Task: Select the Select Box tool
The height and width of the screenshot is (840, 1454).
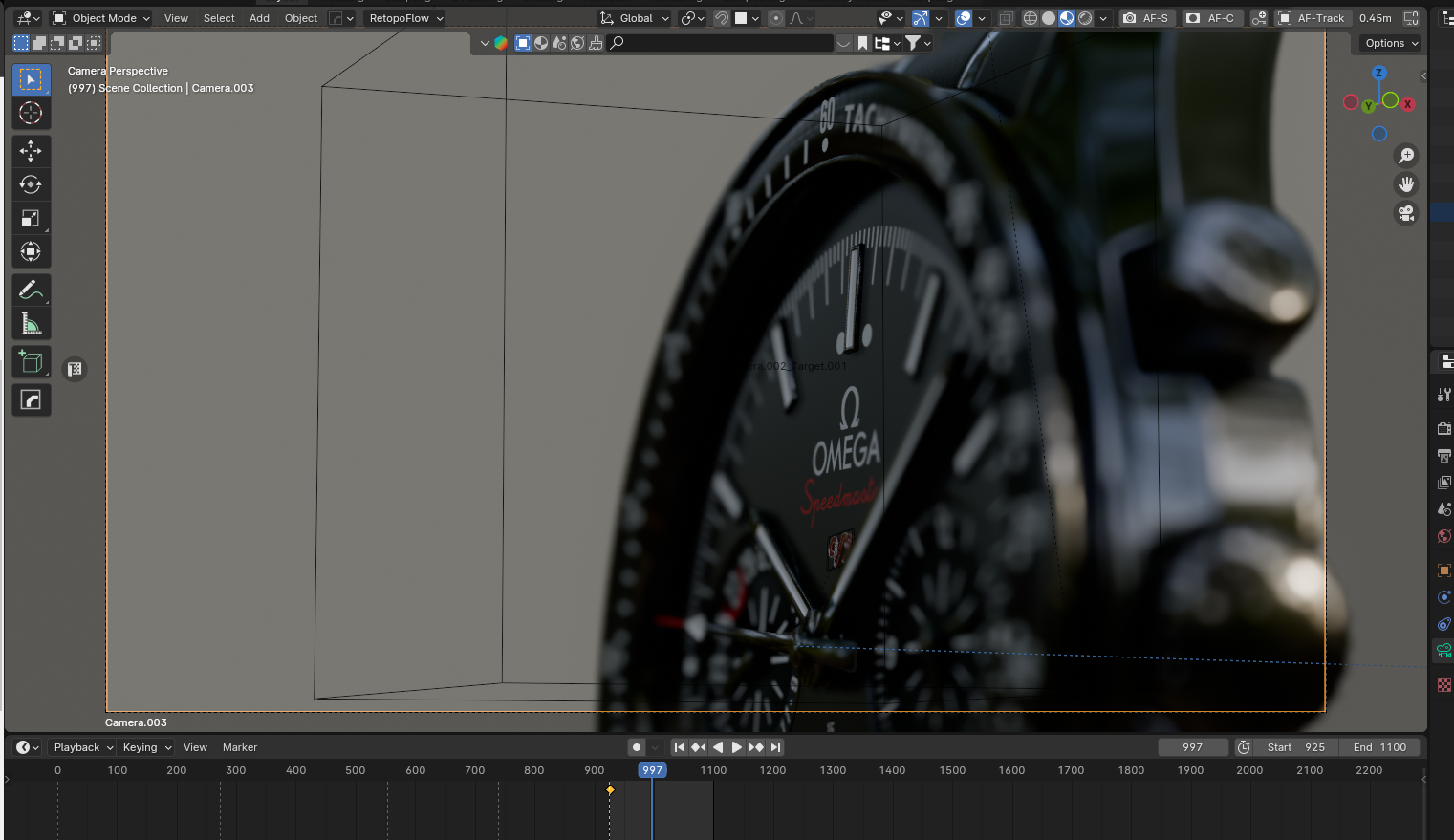Action: click(x=31, y=79)
